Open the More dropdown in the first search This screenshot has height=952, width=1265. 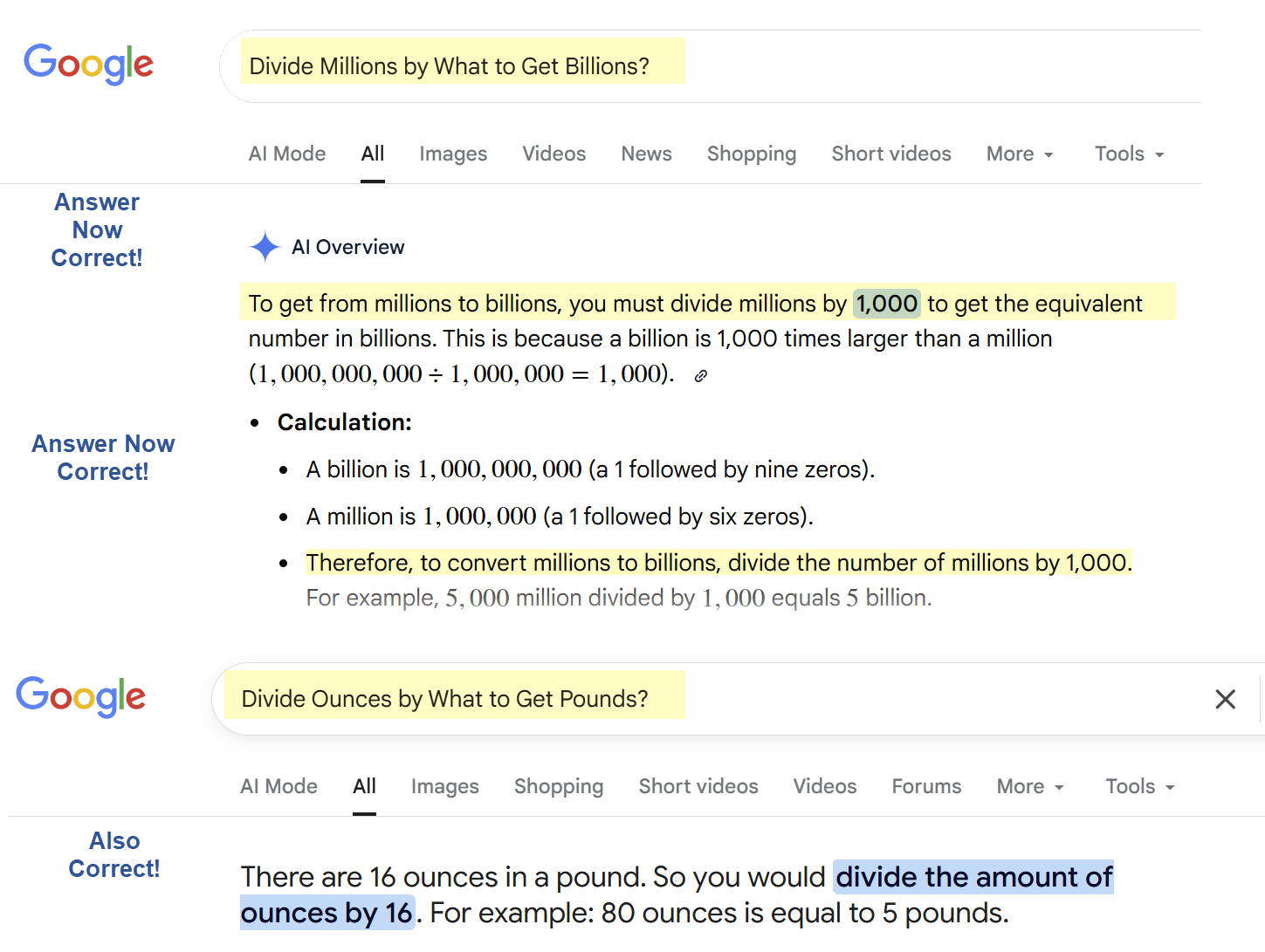tap(1018, 154)
